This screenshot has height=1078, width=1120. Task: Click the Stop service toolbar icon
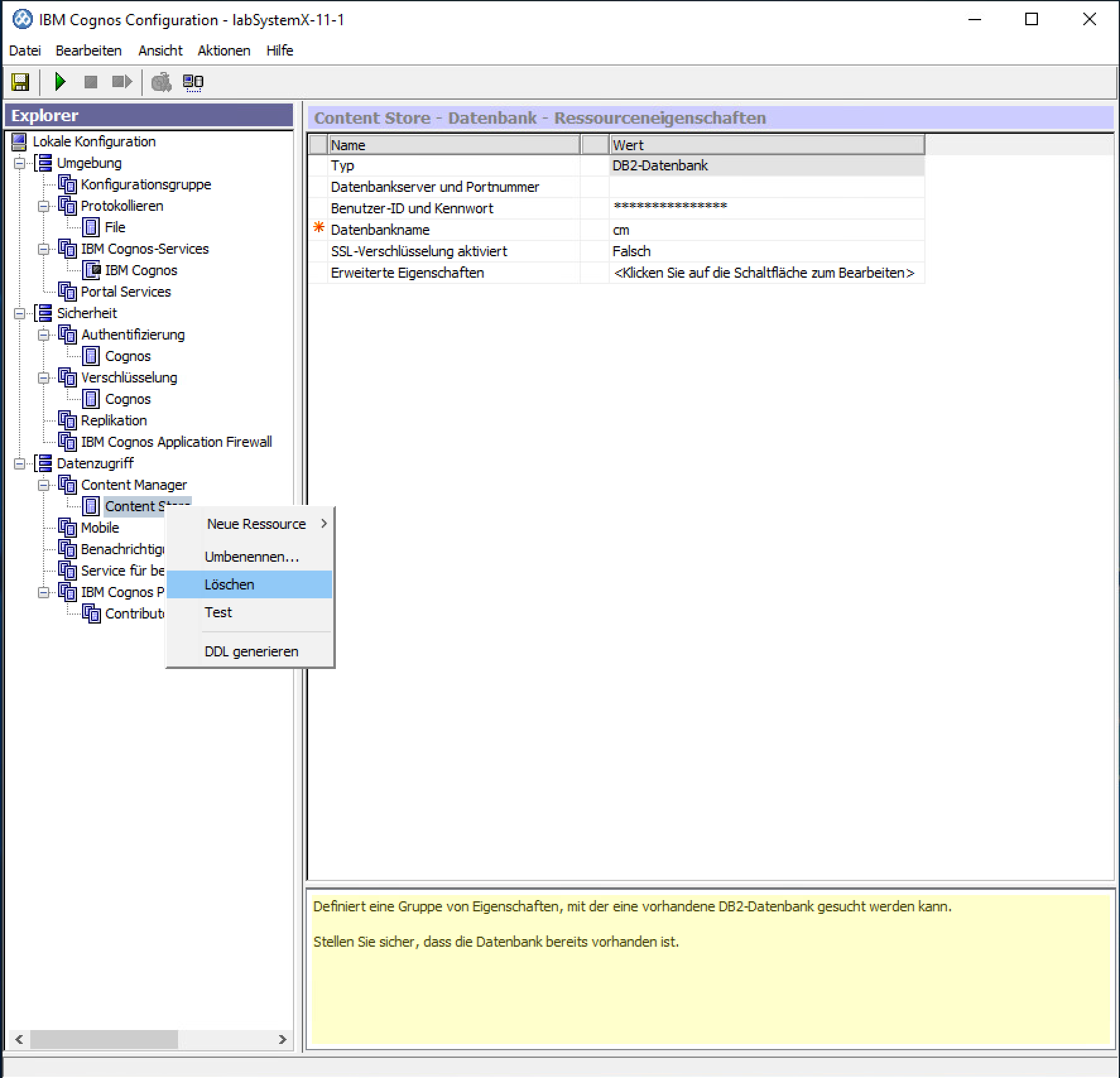coord(91,82)
